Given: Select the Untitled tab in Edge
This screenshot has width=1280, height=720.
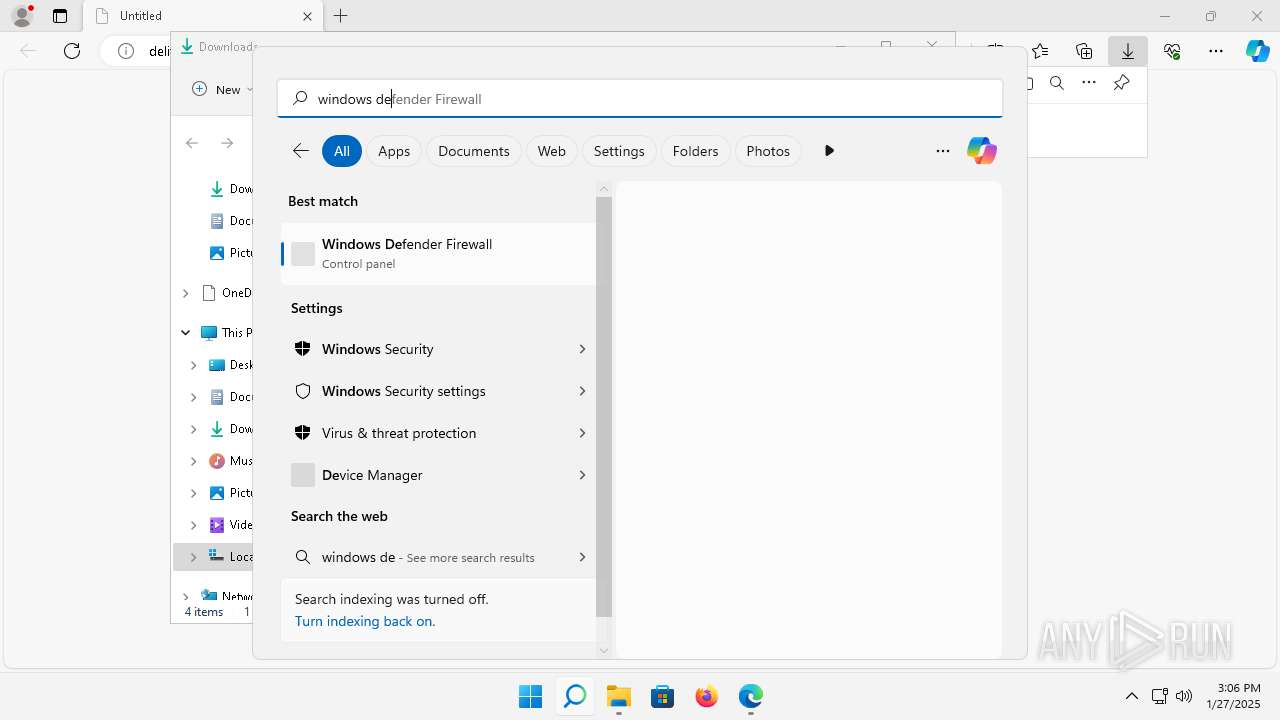Looking at the screenshot, I should pyautogui.click(x=202, y=16).
